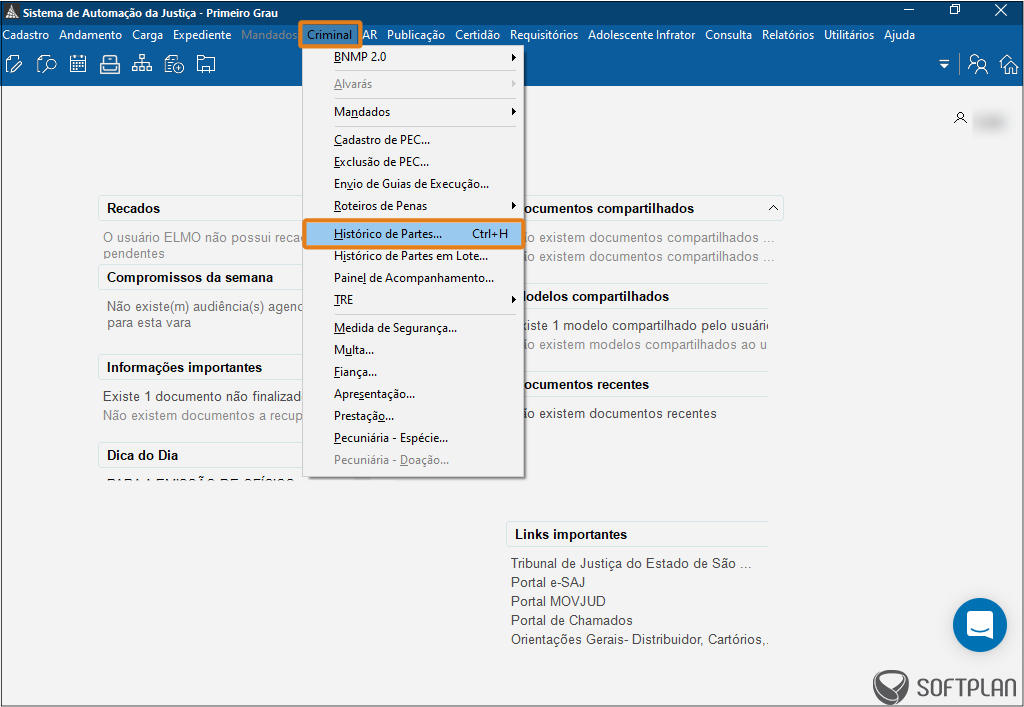Click the folder toolbar icon
Screen dimensions: 1024x707
click(x=206, y=64)
